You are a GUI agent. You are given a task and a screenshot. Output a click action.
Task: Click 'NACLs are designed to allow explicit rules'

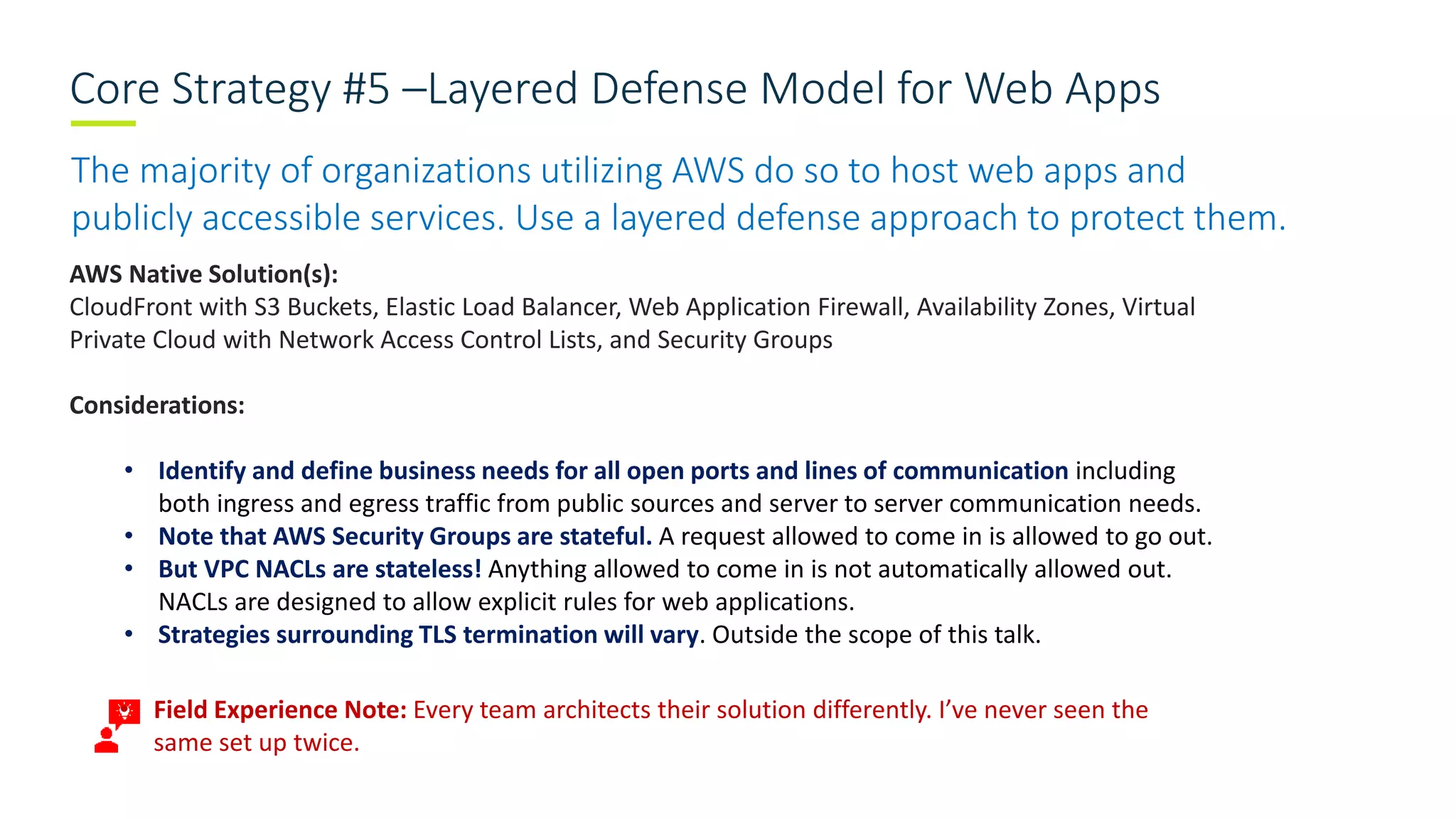coord(506,601)
